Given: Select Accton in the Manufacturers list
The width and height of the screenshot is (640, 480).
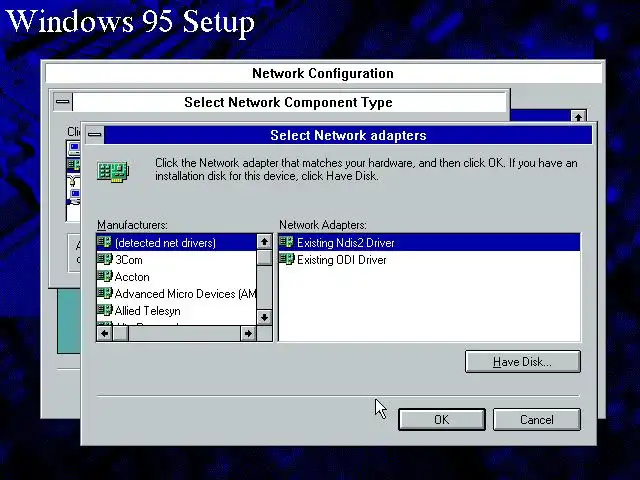Looking at the screenshot, I should pyautogui.click(x=176, y=277).
